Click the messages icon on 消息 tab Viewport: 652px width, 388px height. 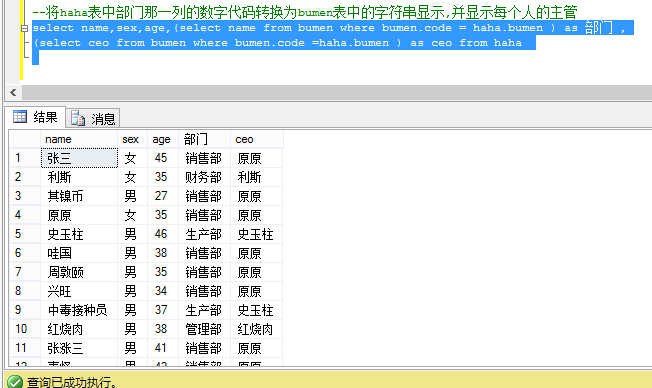[78, 118]
